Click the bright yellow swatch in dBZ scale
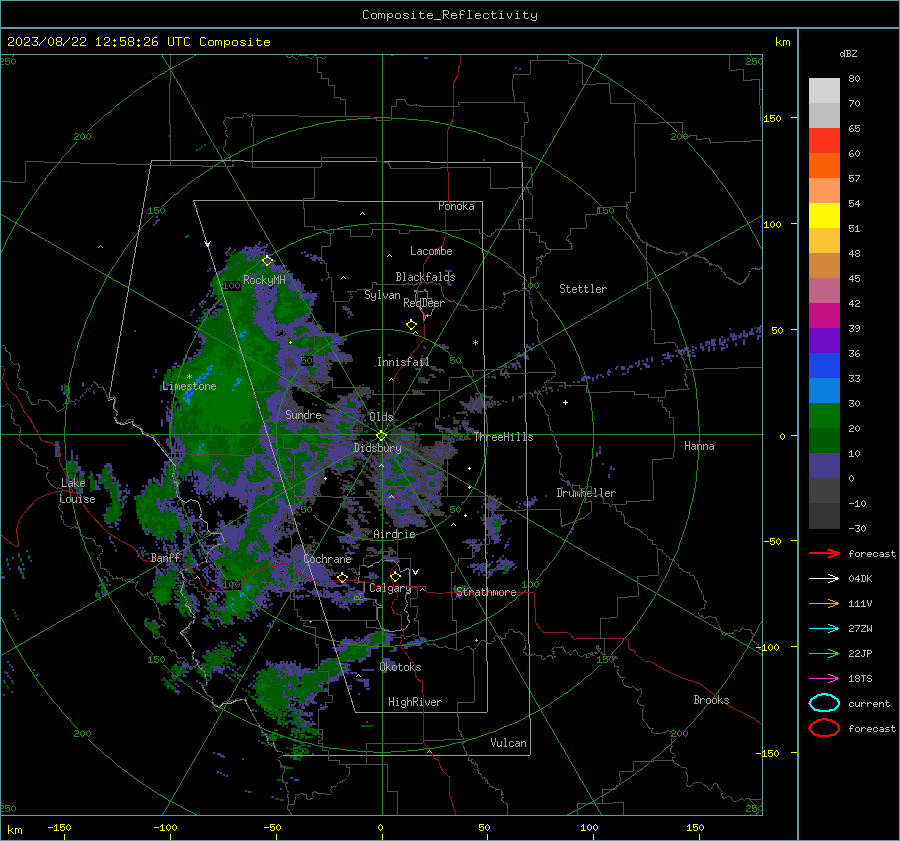900x841 pixels. (x=824, y=215)
